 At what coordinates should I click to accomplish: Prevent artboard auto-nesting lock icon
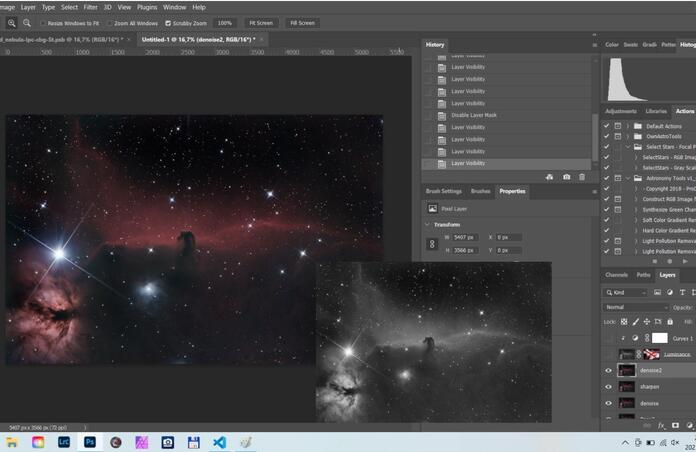(658, 321)
